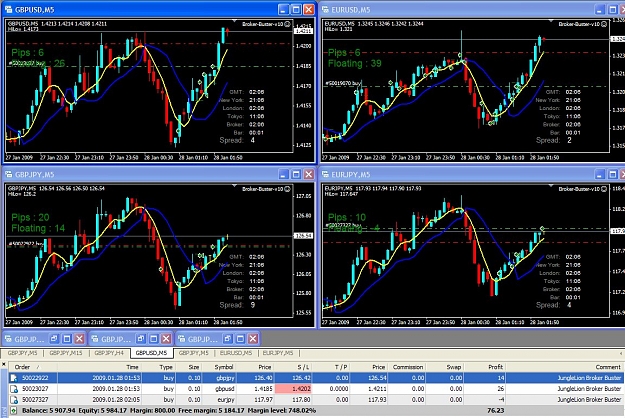Click the order icon in row 50022922
This screenshot has height=418, width=625.
click(x=14, y=378)
